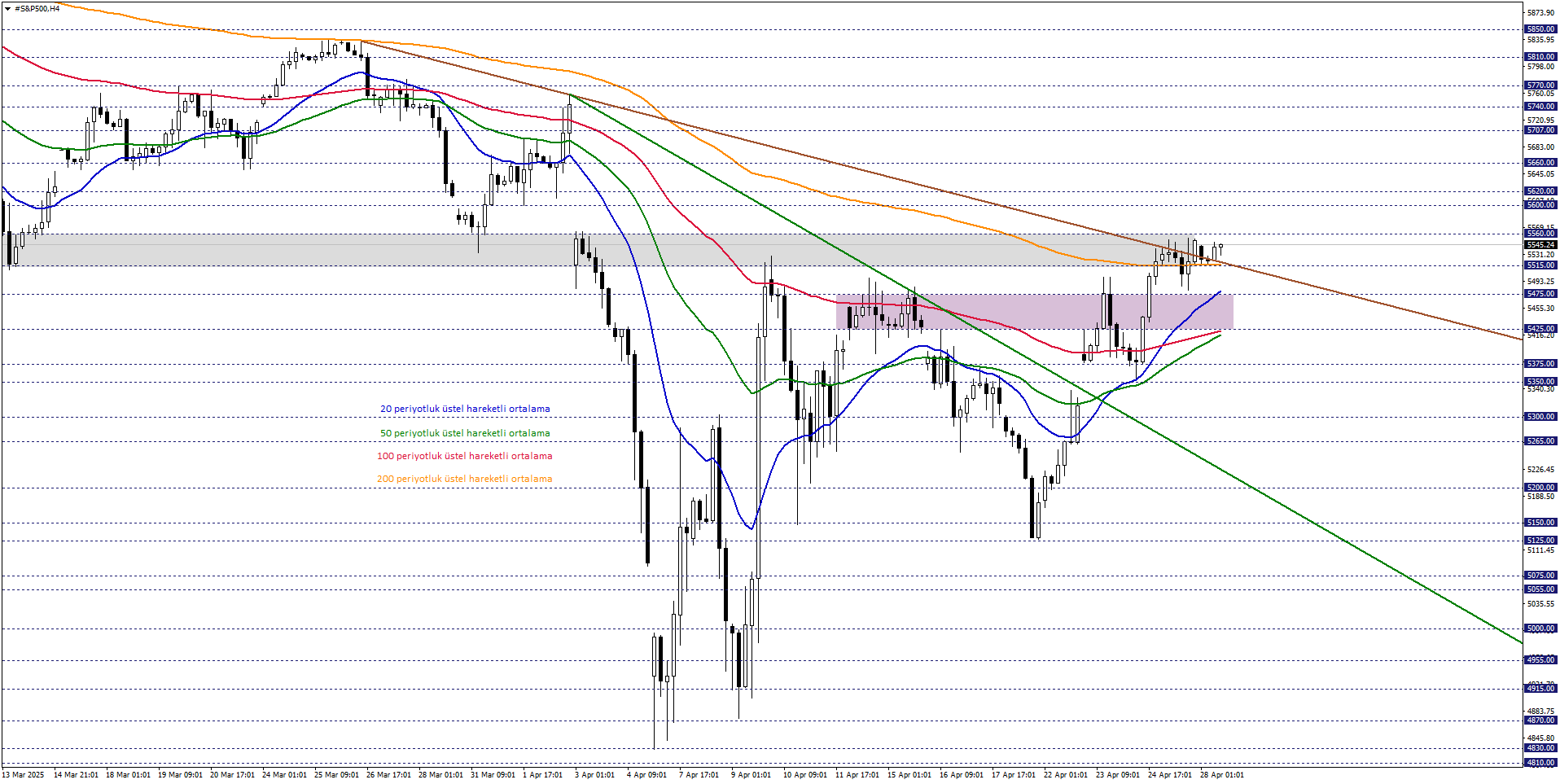Click the 31 Mar 09:01 time axis label
The image size is (1560, 784).
click(x=493, y=775)
